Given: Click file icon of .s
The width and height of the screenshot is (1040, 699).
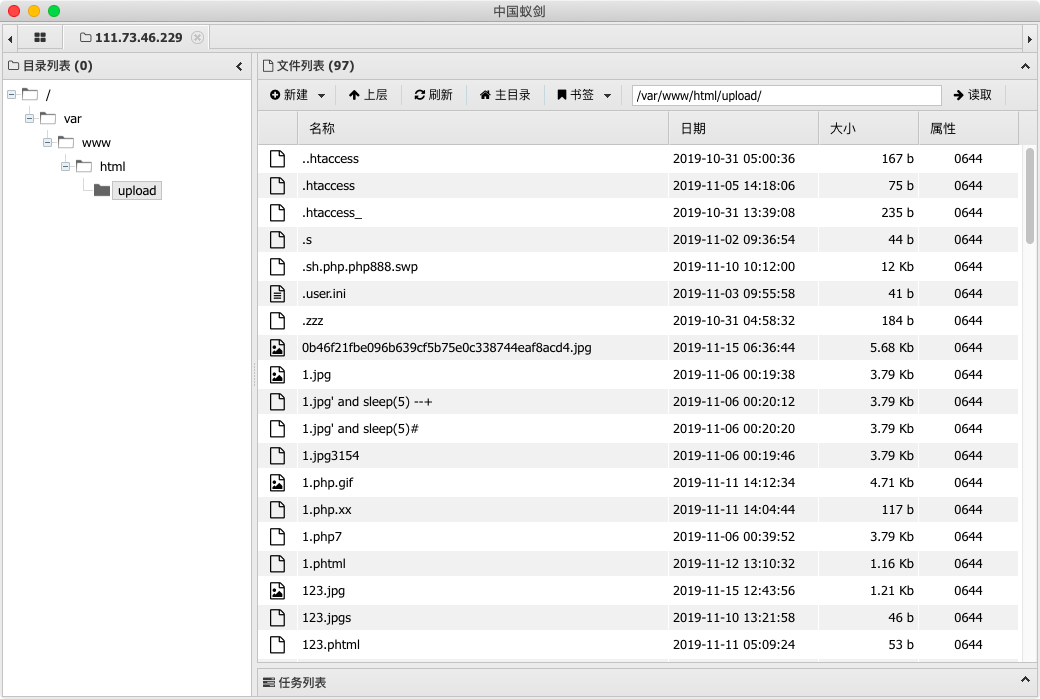Looking at the screenshot, I should (277, 239).
